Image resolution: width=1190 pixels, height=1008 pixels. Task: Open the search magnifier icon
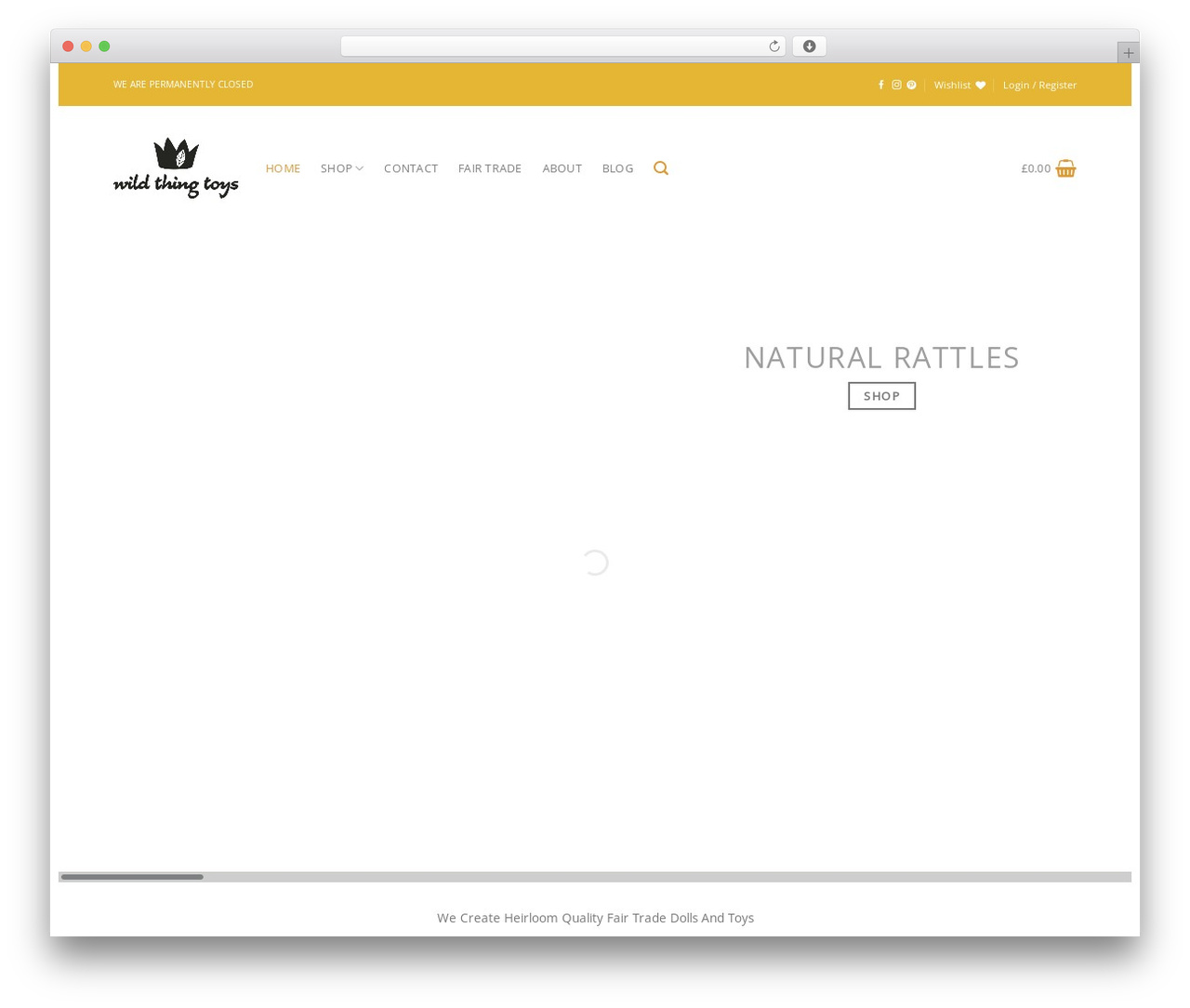pos(661,168)
